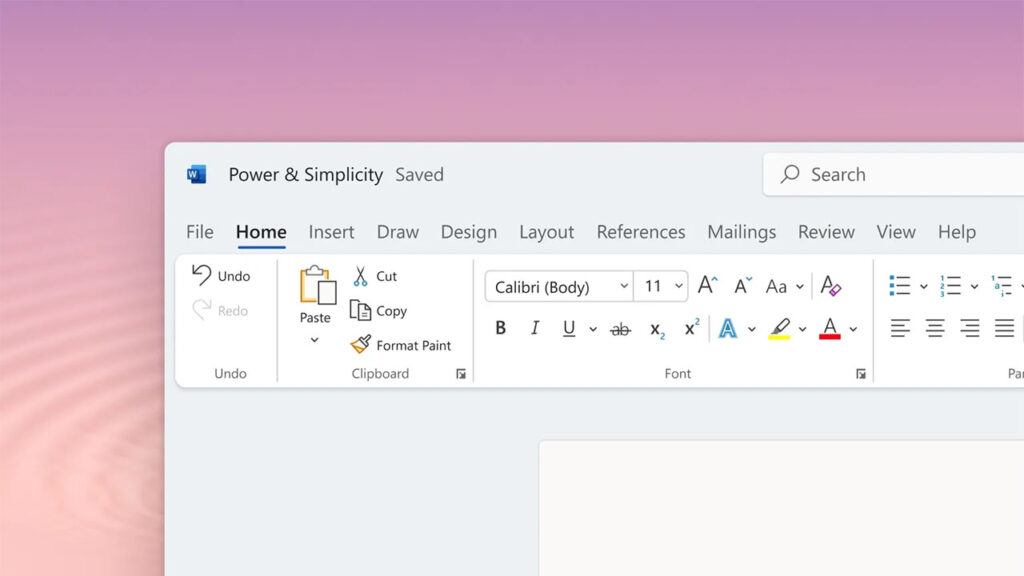Increase font size with grow icon
Viewport: 1024px width, 576px height.
pos(707,286)
